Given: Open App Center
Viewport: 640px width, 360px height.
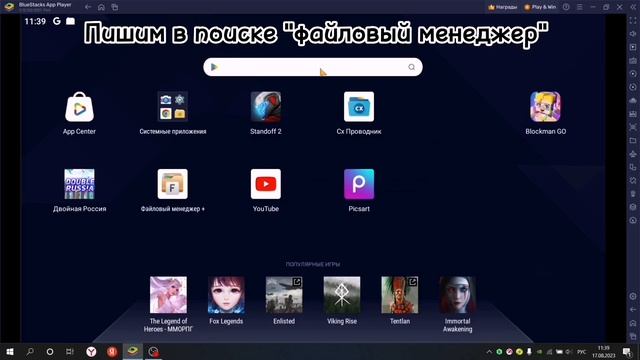Looking at the screenshot, I should click(80, 107).
